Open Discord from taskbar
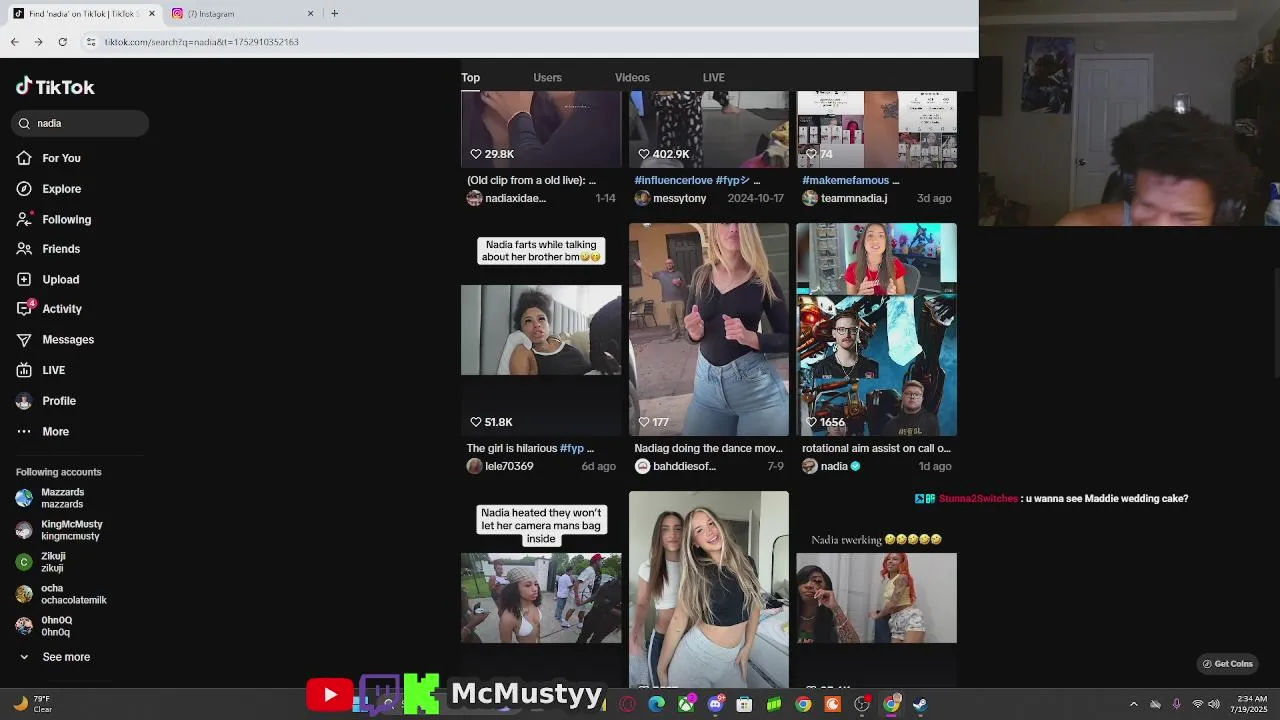The height and width of the screenshot is (720, 1280). tap(715, 704)
